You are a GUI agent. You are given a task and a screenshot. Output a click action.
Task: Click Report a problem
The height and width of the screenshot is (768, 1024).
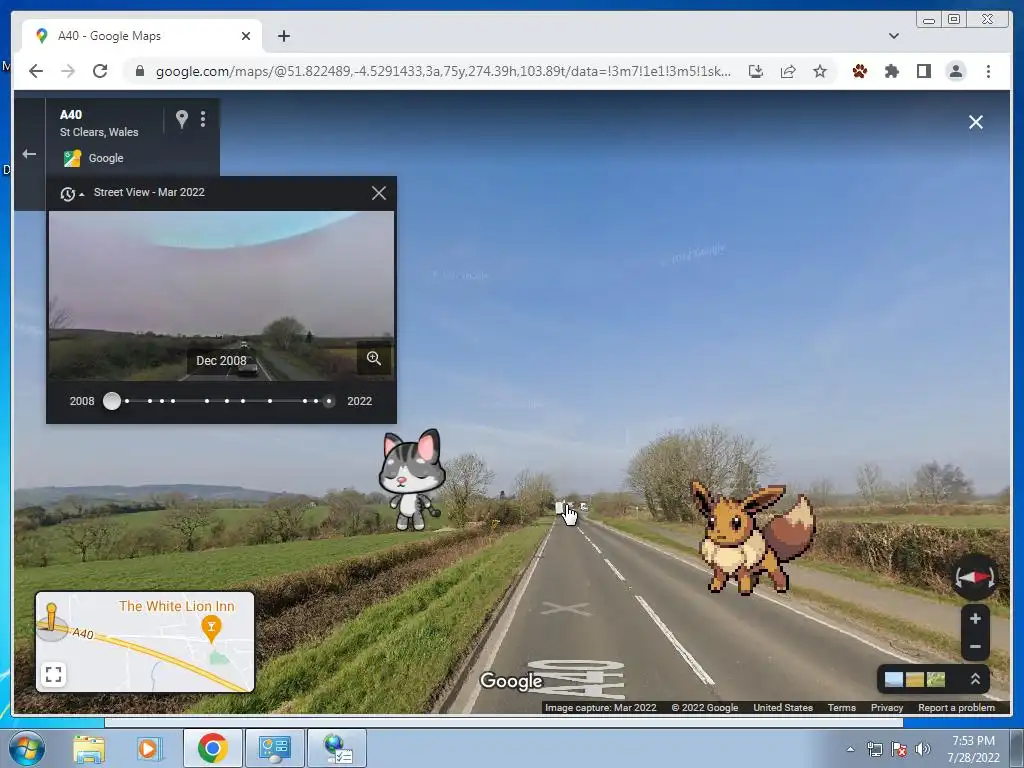956,707
